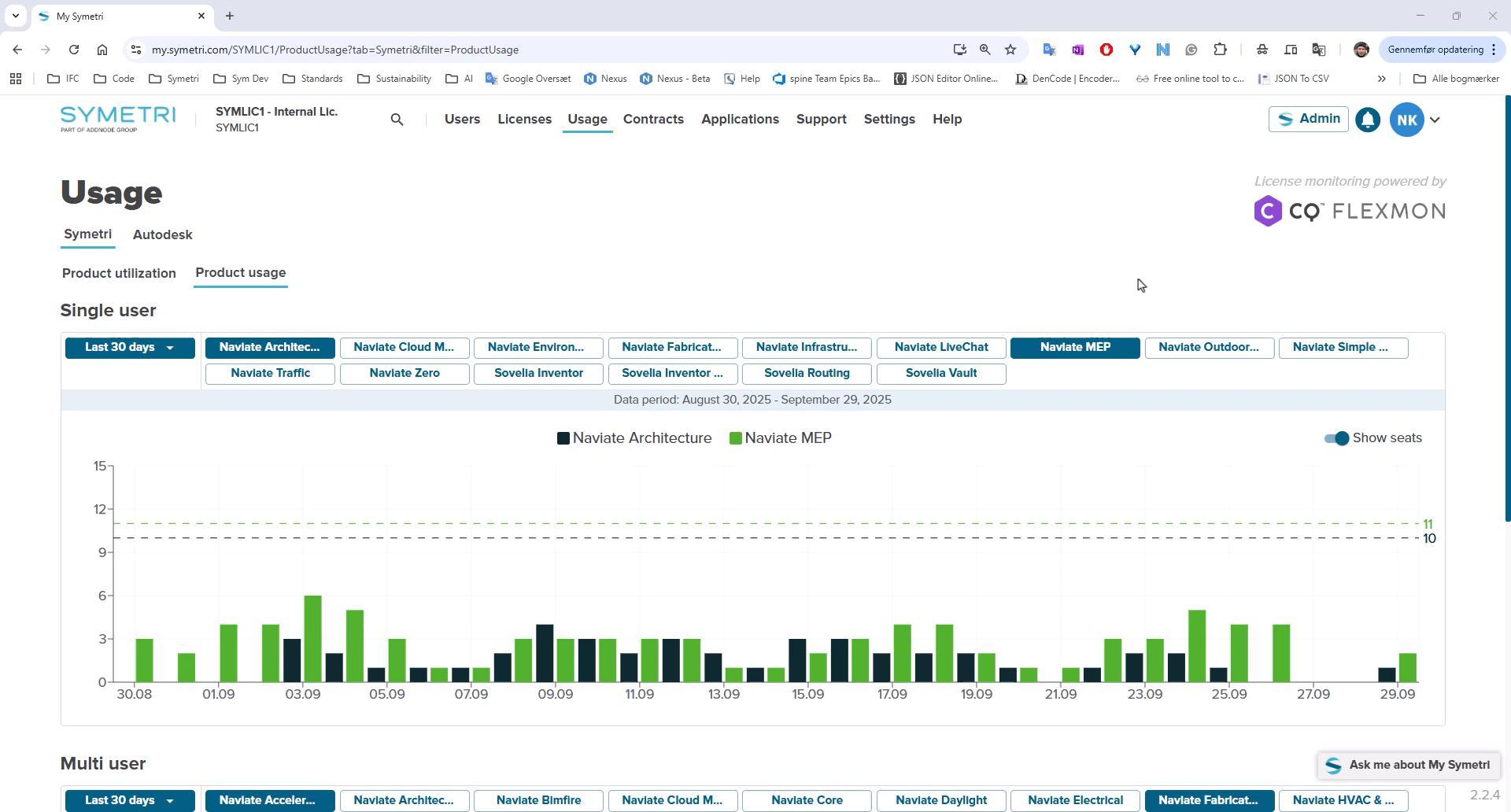The image size is (1511, 812).
Task: Open the tab search chevron
Action: coord(15,16)
